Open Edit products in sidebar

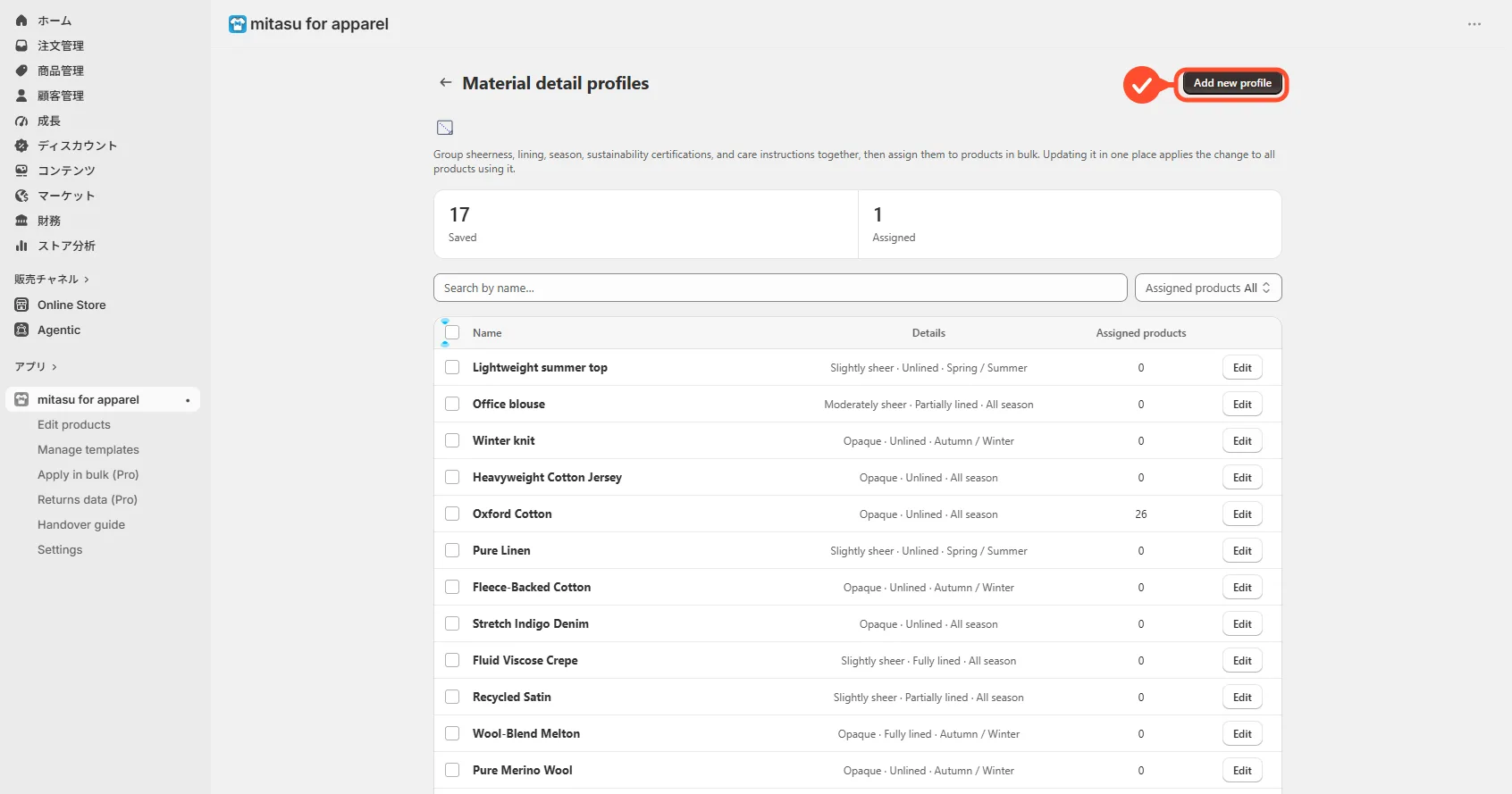coord(74,424)
